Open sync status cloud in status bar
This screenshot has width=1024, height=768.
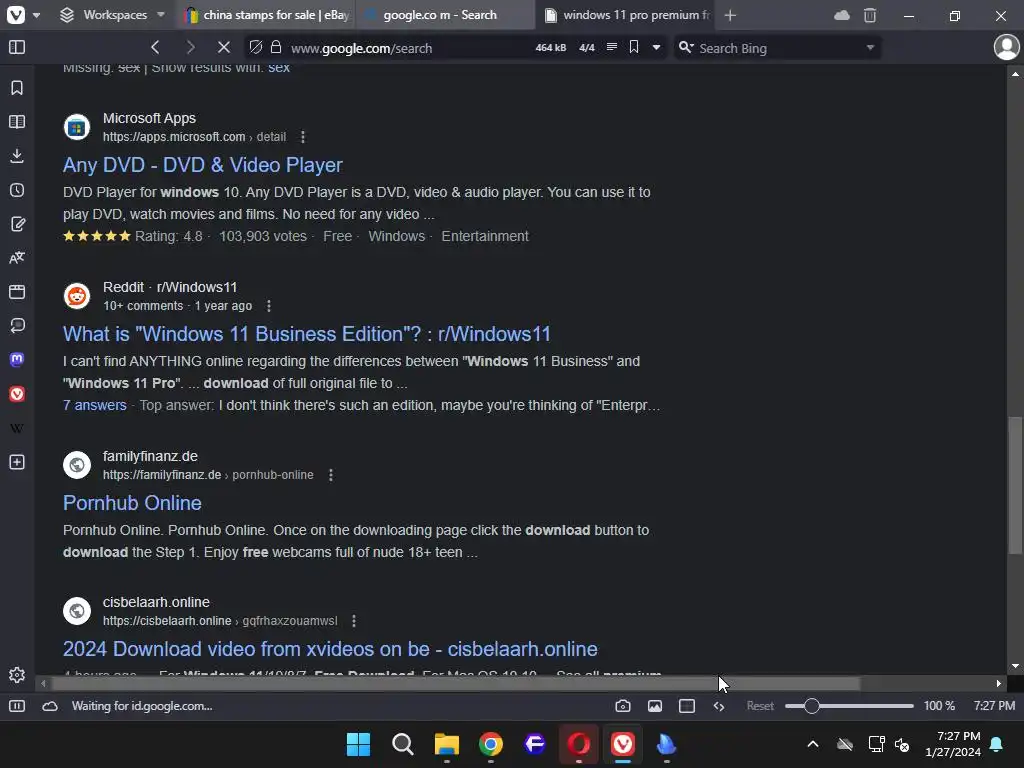click(x=50, y=706)
